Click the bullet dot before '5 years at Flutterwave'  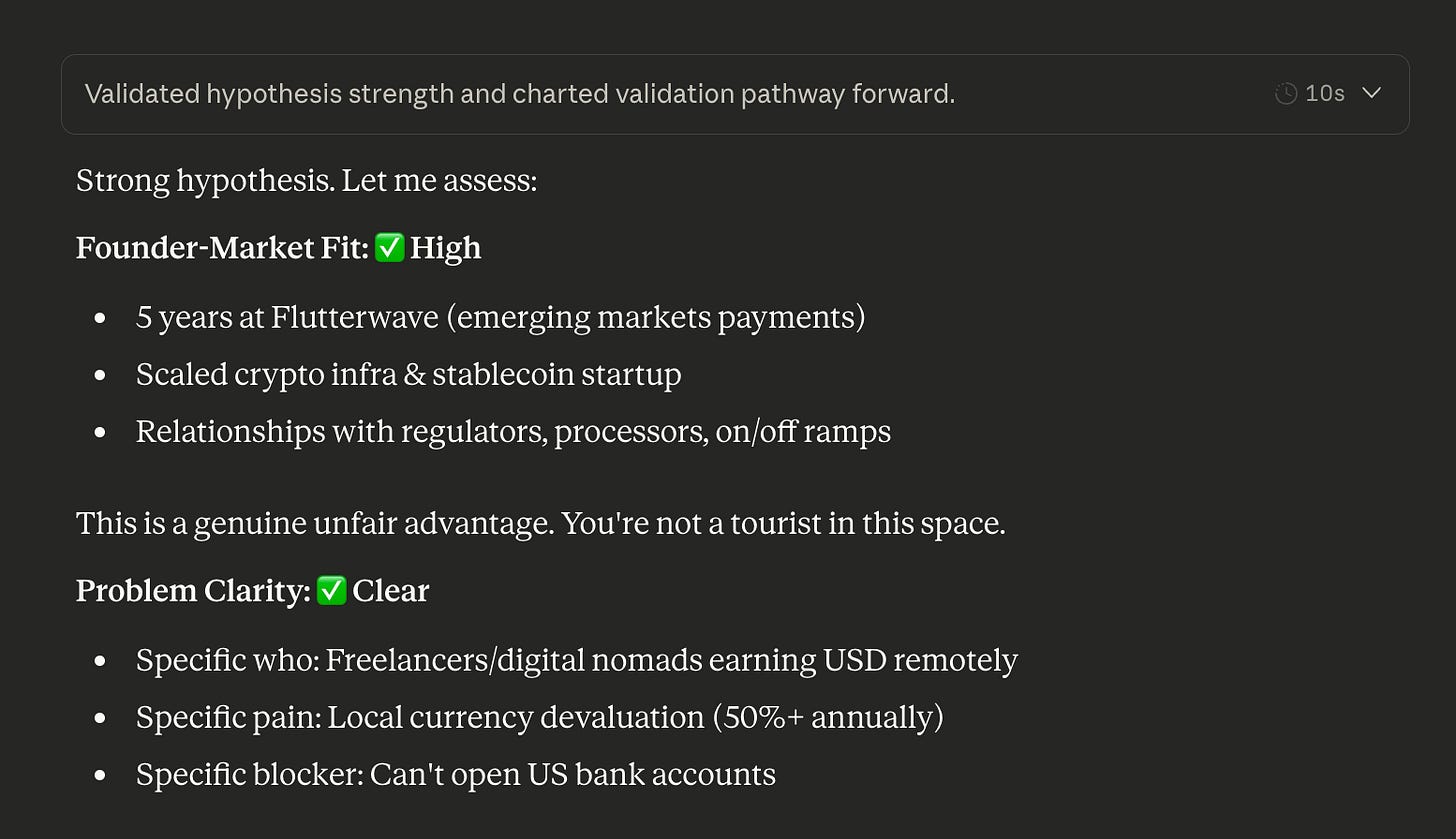point(99,319)
